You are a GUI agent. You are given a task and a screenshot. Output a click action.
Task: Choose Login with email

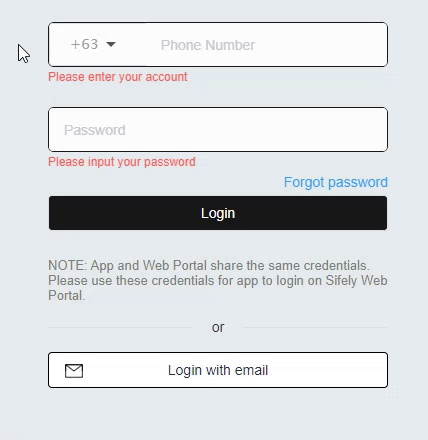[218, 370]
